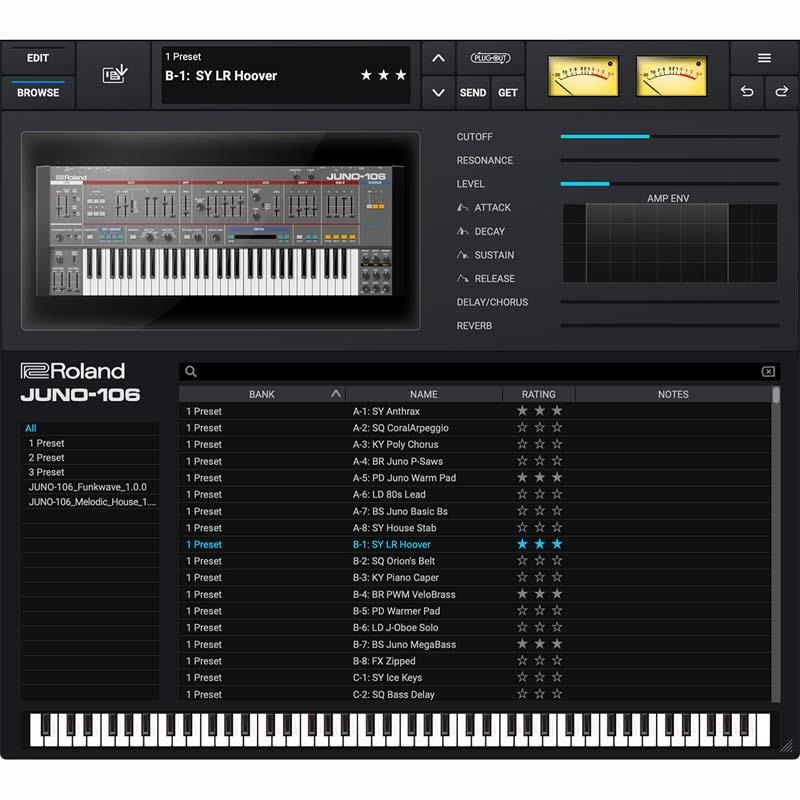Viewport: 800px width, 800px height.
Task: Click the window resize grip corner
Action: click(x=786, y=745)
